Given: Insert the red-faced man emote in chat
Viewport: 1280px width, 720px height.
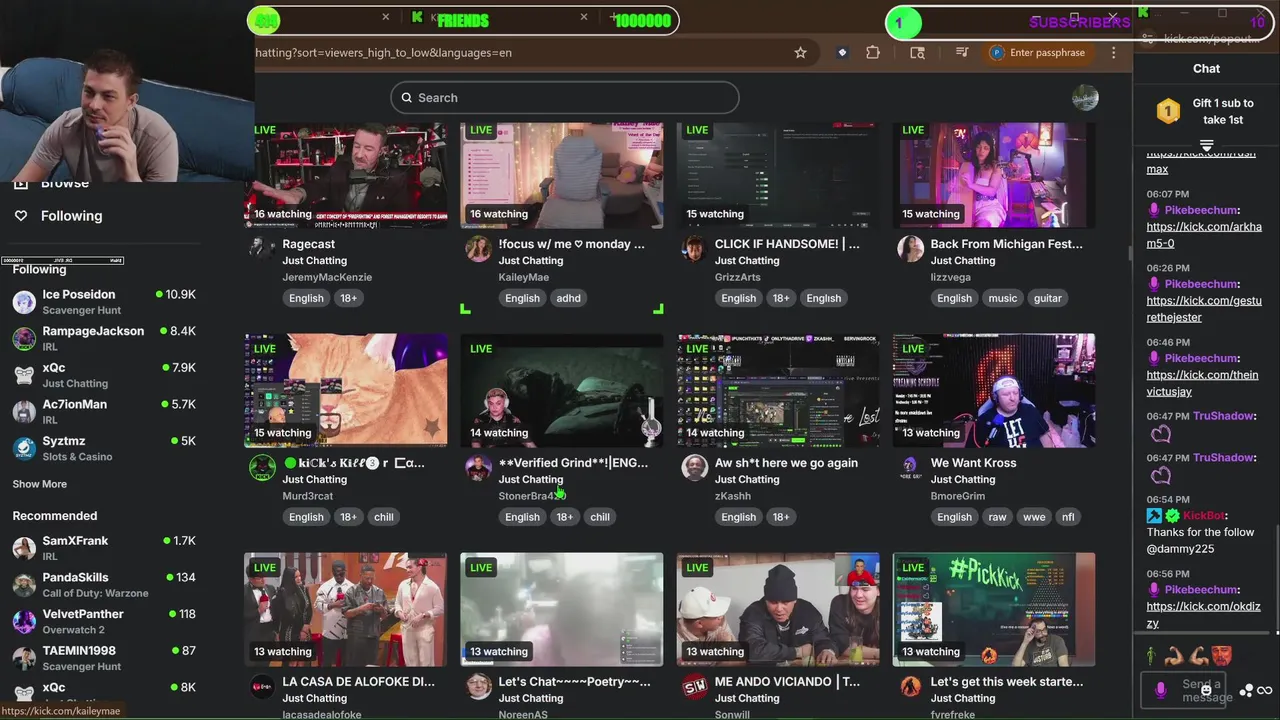Looking at the screenshot, I should [x=1223, y=657].
